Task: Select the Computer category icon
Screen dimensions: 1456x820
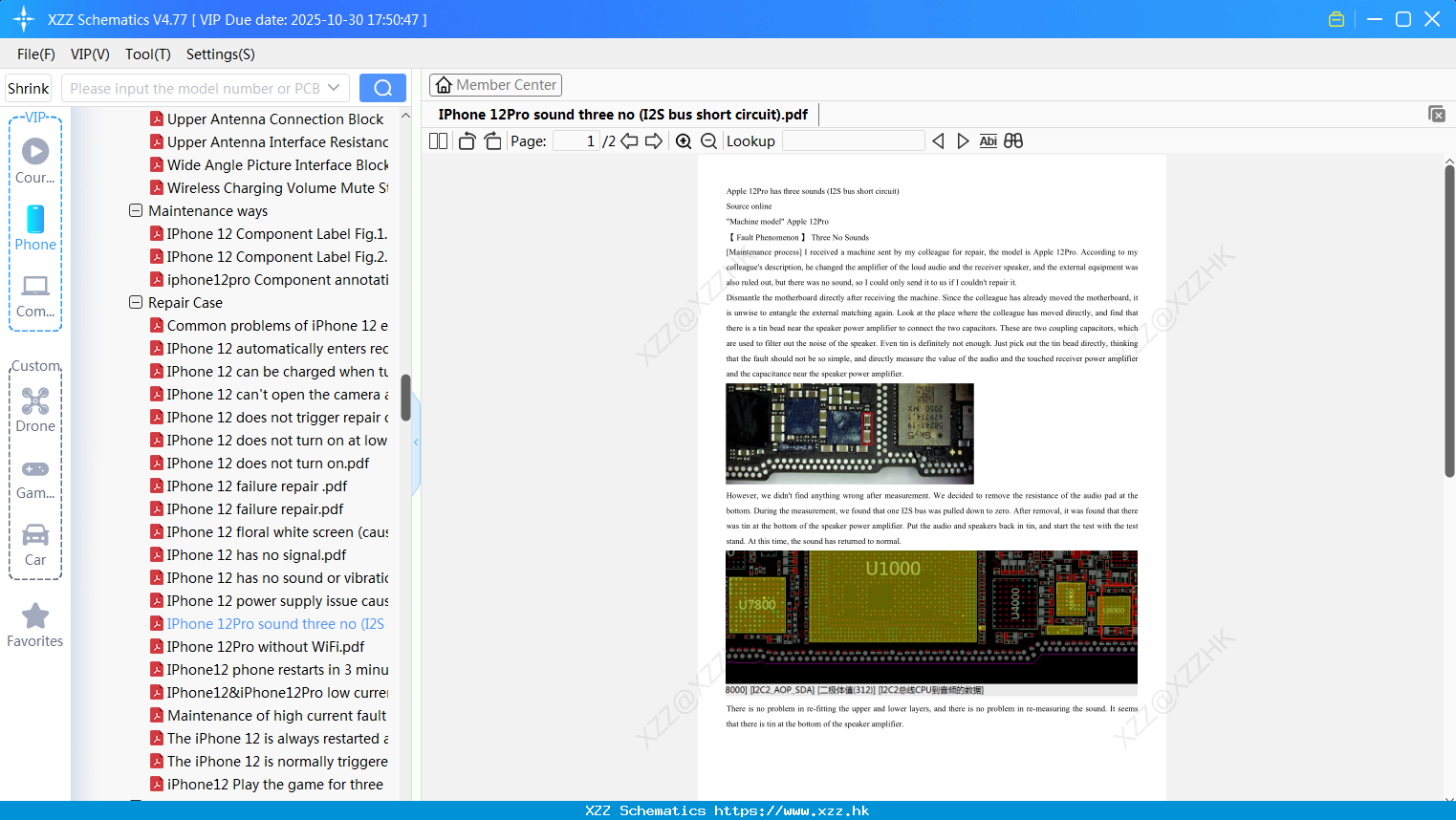Action: click(x=35, y=295)
